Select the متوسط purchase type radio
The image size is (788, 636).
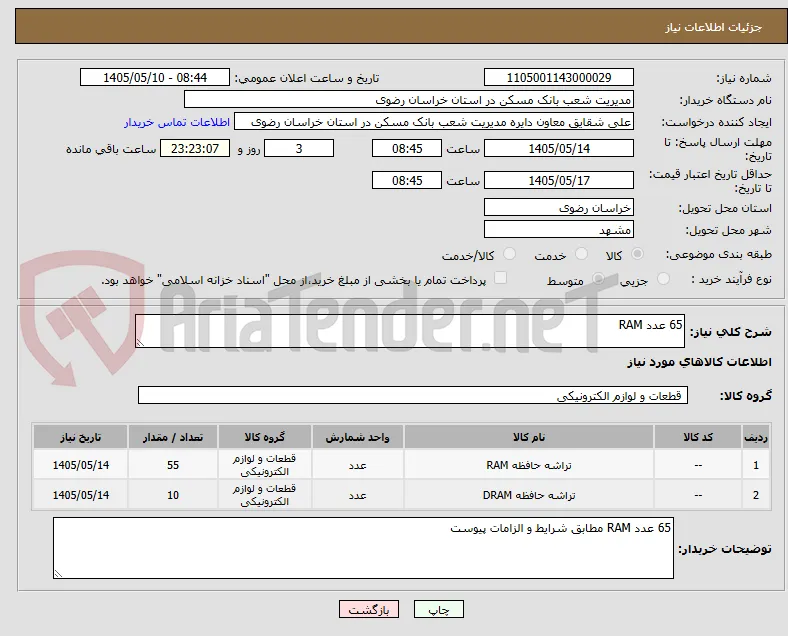[x=598, y=279]
